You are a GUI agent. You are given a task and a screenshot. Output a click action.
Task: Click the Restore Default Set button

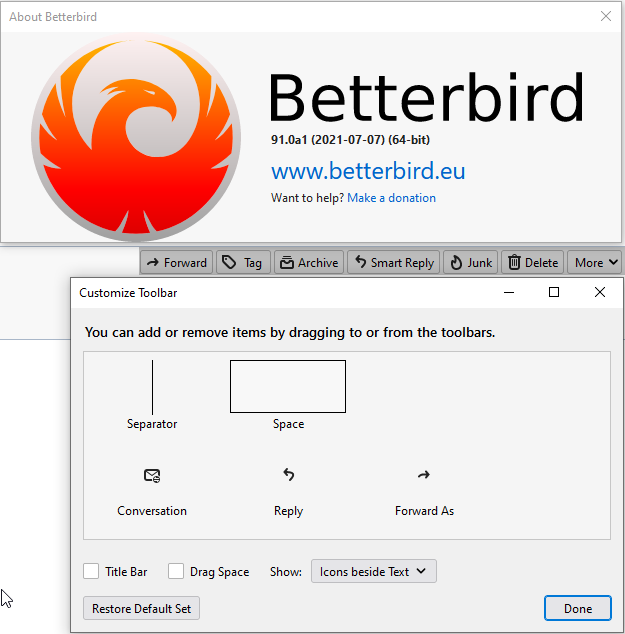coord(141,608)
